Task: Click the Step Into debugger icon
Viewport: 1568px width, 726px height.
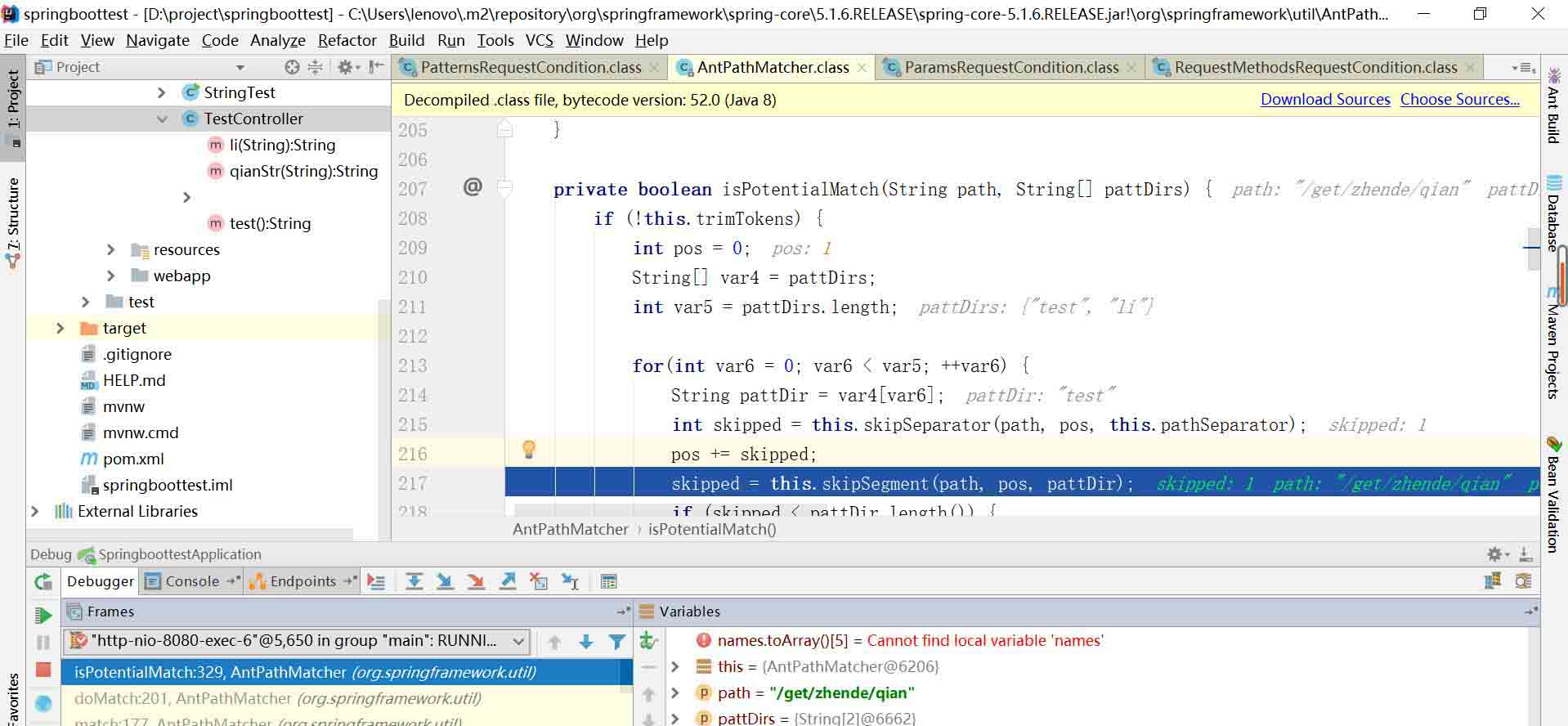Action: coord(445,582)
